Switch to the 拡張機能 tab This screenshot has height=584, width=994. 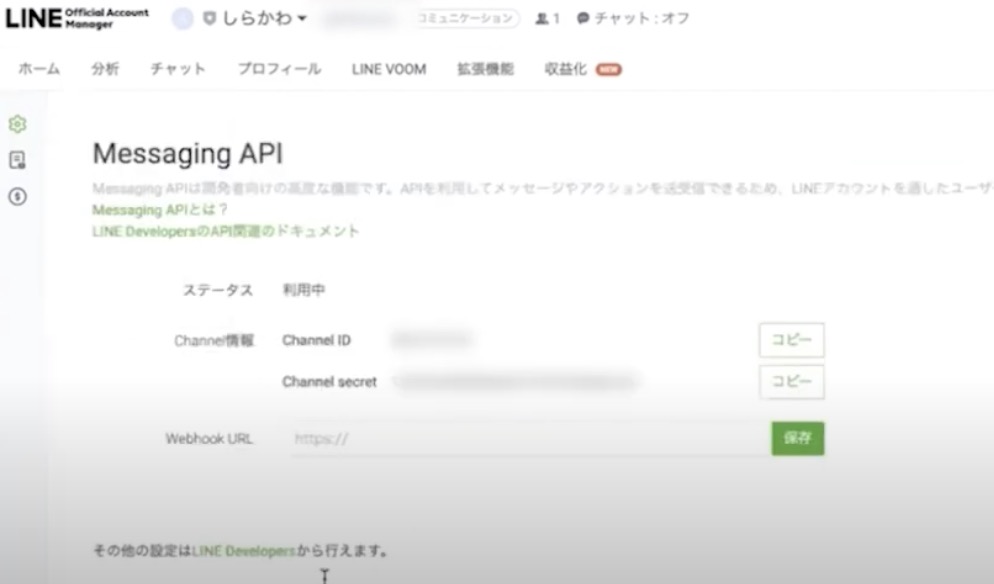[x=486, y=69]
